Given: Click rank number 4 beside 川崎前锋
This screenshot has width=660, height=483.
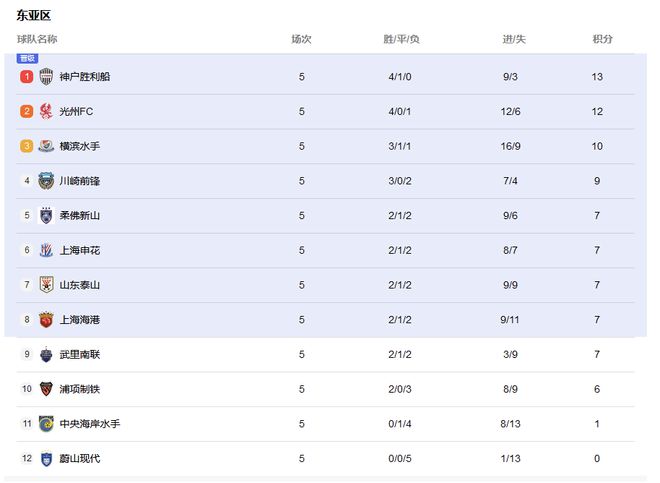Looking at the screenshot, I should click(x=27, y=181).
